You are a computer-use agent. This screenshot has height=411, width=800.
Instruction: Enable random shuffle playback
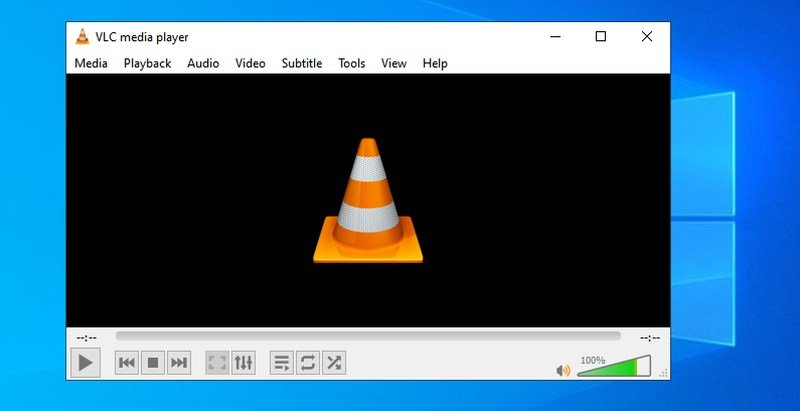(x=334, y=363)
